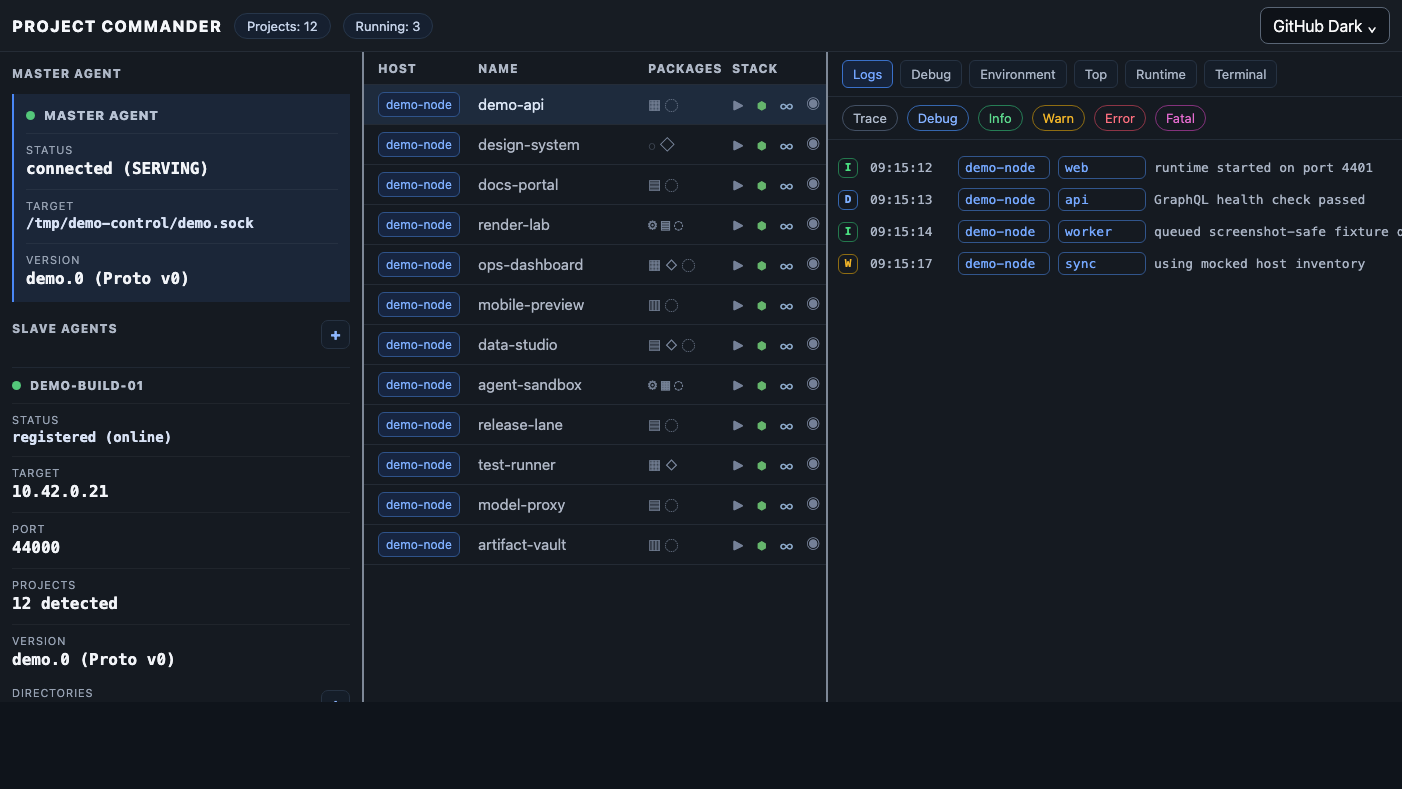The height and width of the screenshot is (789, 1402).
Task: Toggle the Warn log level filter
Action: (1058, 118)
